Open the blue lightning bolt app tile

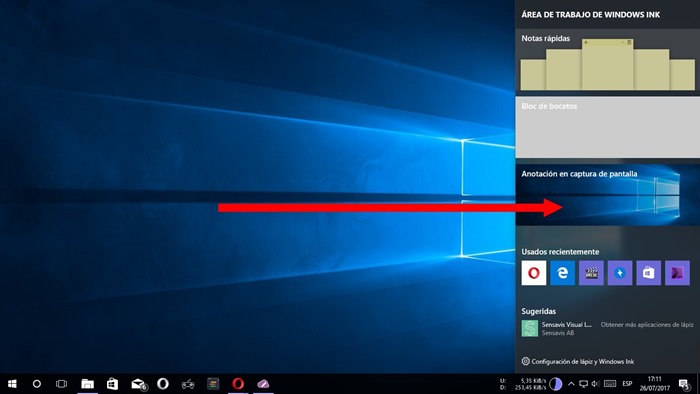tap(620, 273)
